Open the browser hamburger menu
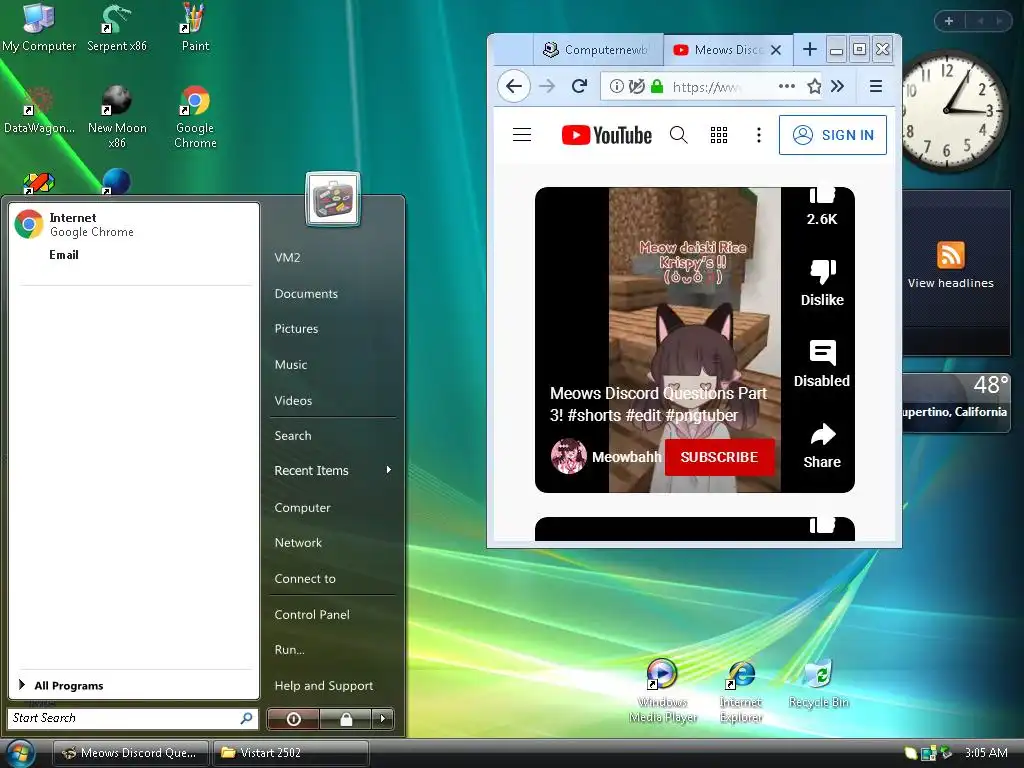 [x=876, y=86]
